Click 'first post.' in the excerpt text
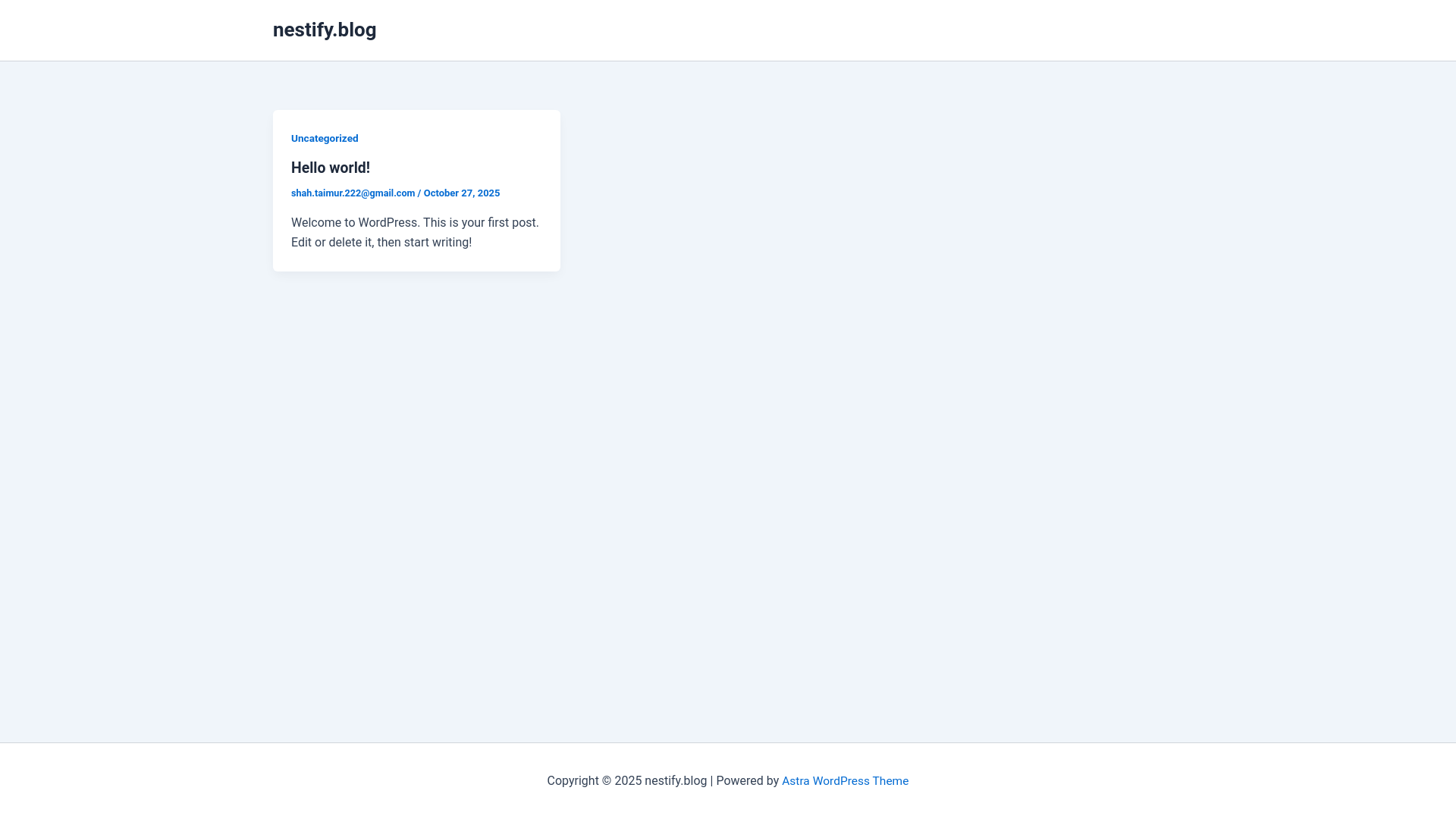The height and width of the screenshot is (819, 1456). coord(513,223)
